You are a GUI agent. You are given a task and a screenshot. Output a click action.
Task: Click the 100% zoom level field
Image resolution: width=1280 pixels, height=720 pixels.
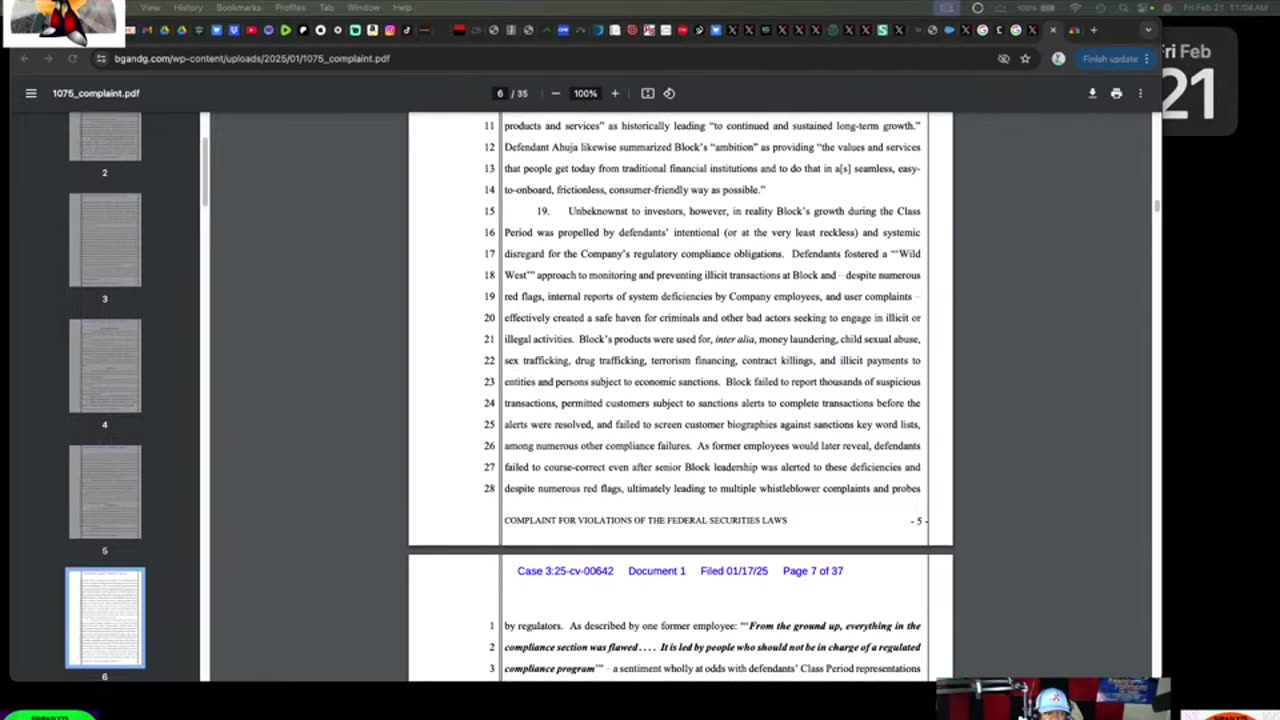pos(585,93)
